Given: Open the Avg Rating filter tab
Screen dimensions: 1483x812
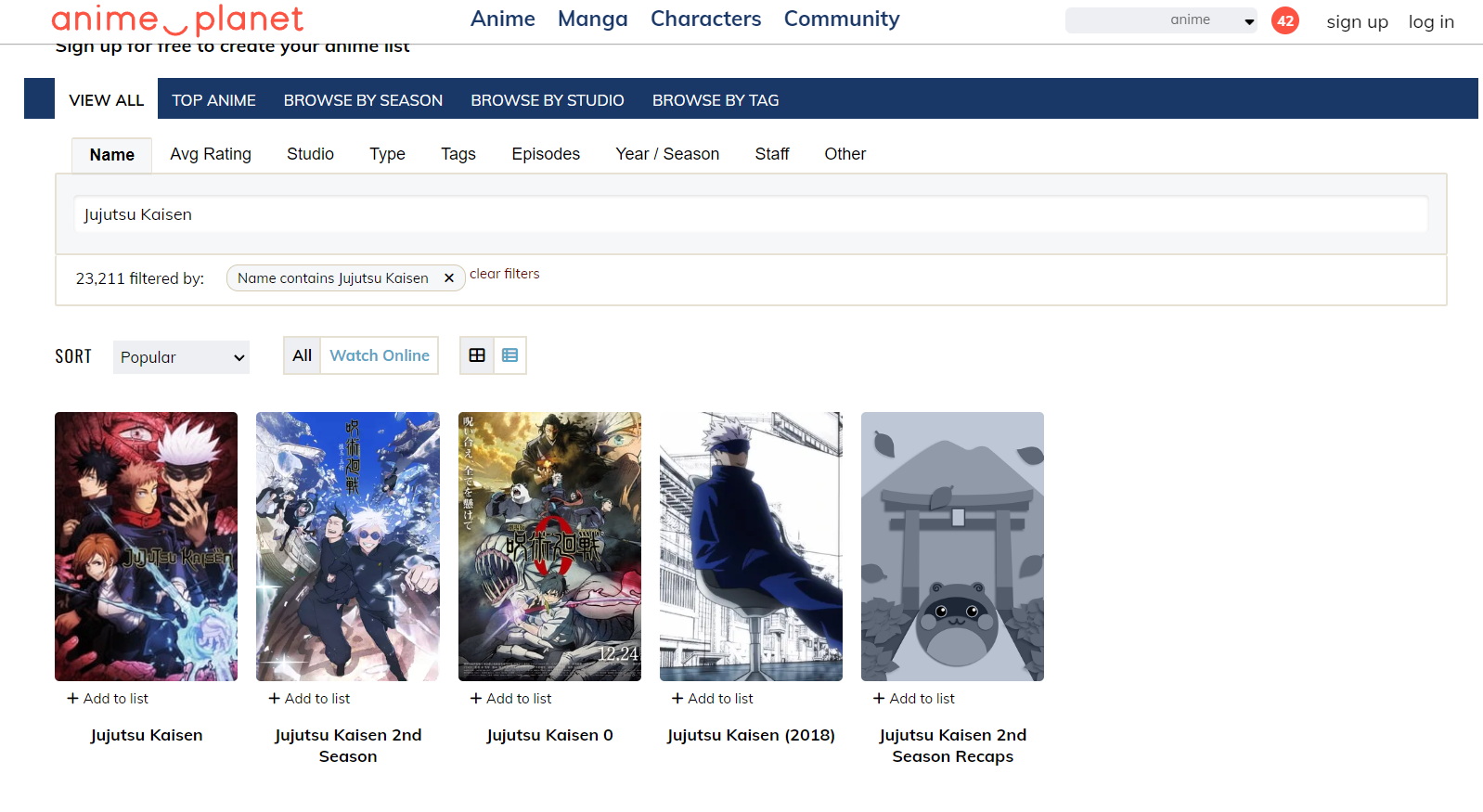Looking at the screenshot, I should (211, 154).
